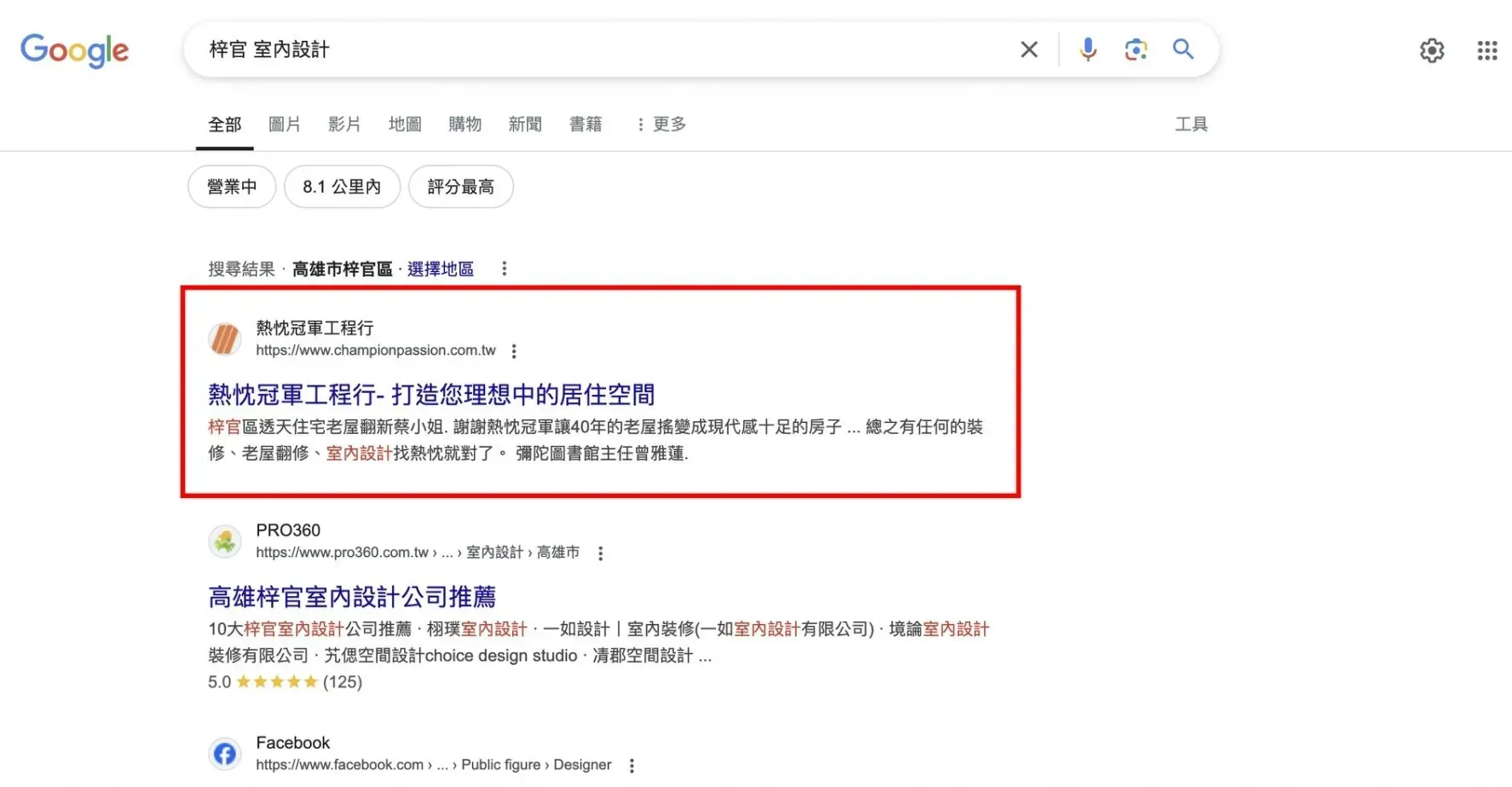Click the PRO360 site name

tap(288, 530)
